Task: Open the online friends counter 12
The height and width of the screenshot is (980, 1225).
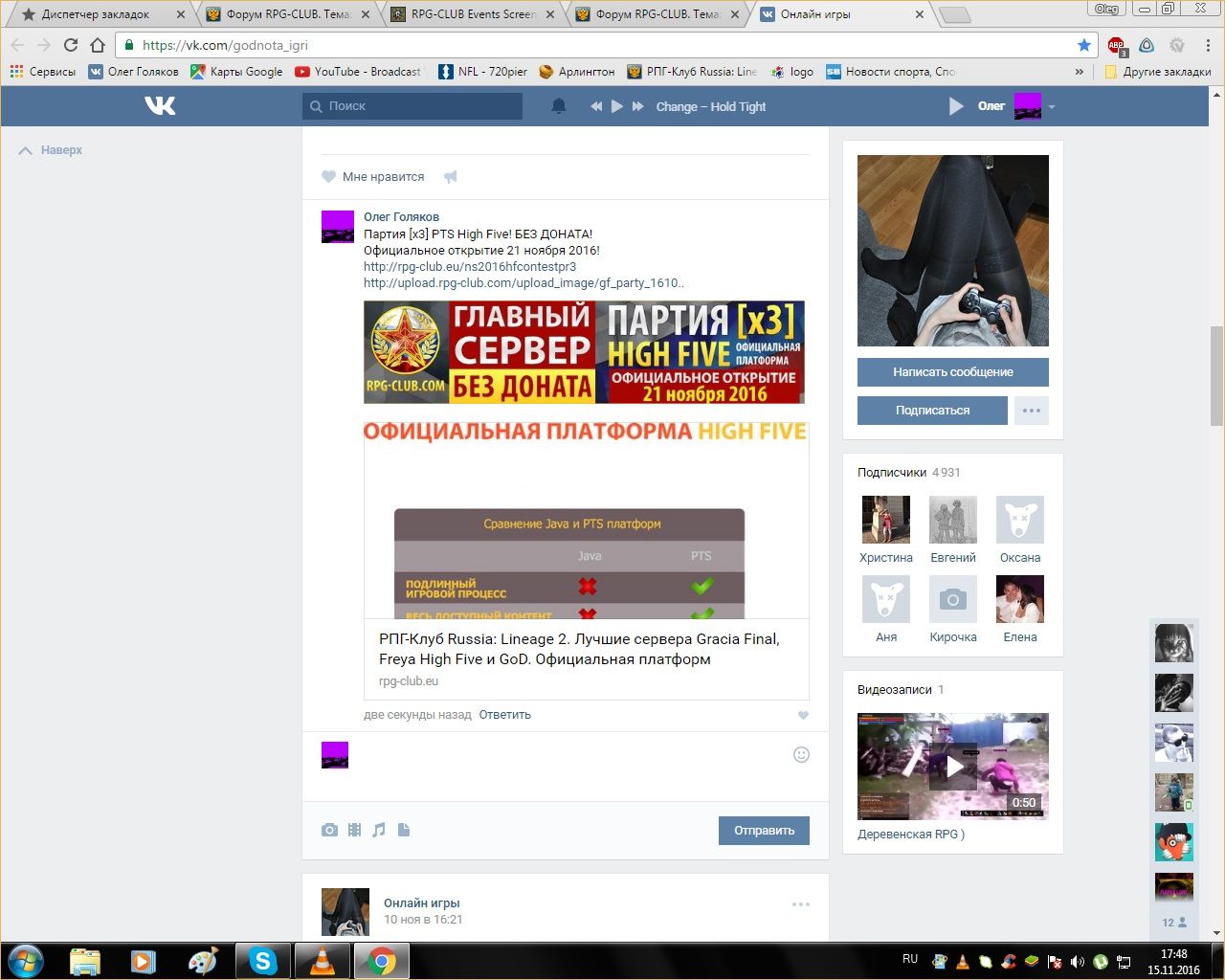Action: pos(1174,923)
